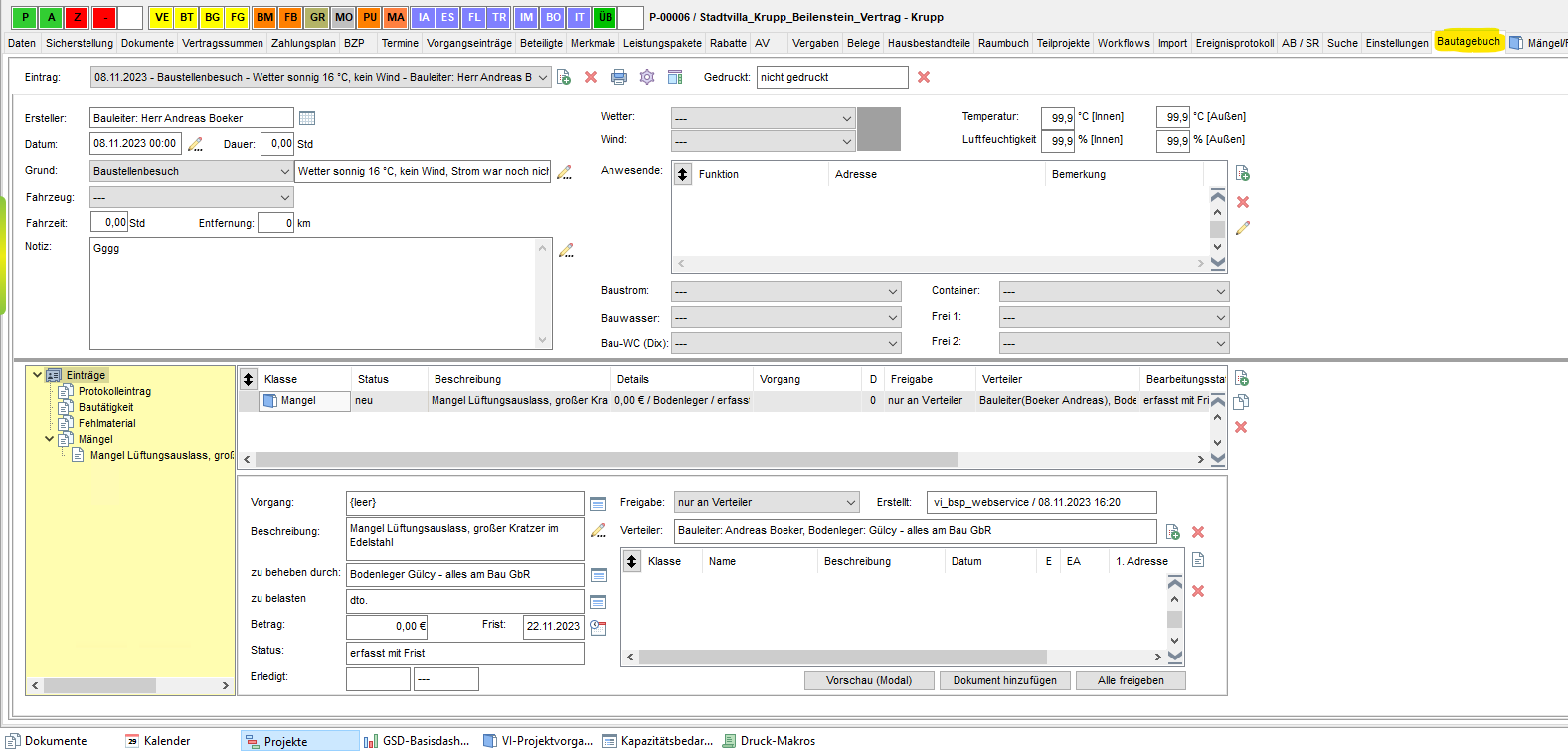Open document icon beside attachment table

[x=1198, y=560]
